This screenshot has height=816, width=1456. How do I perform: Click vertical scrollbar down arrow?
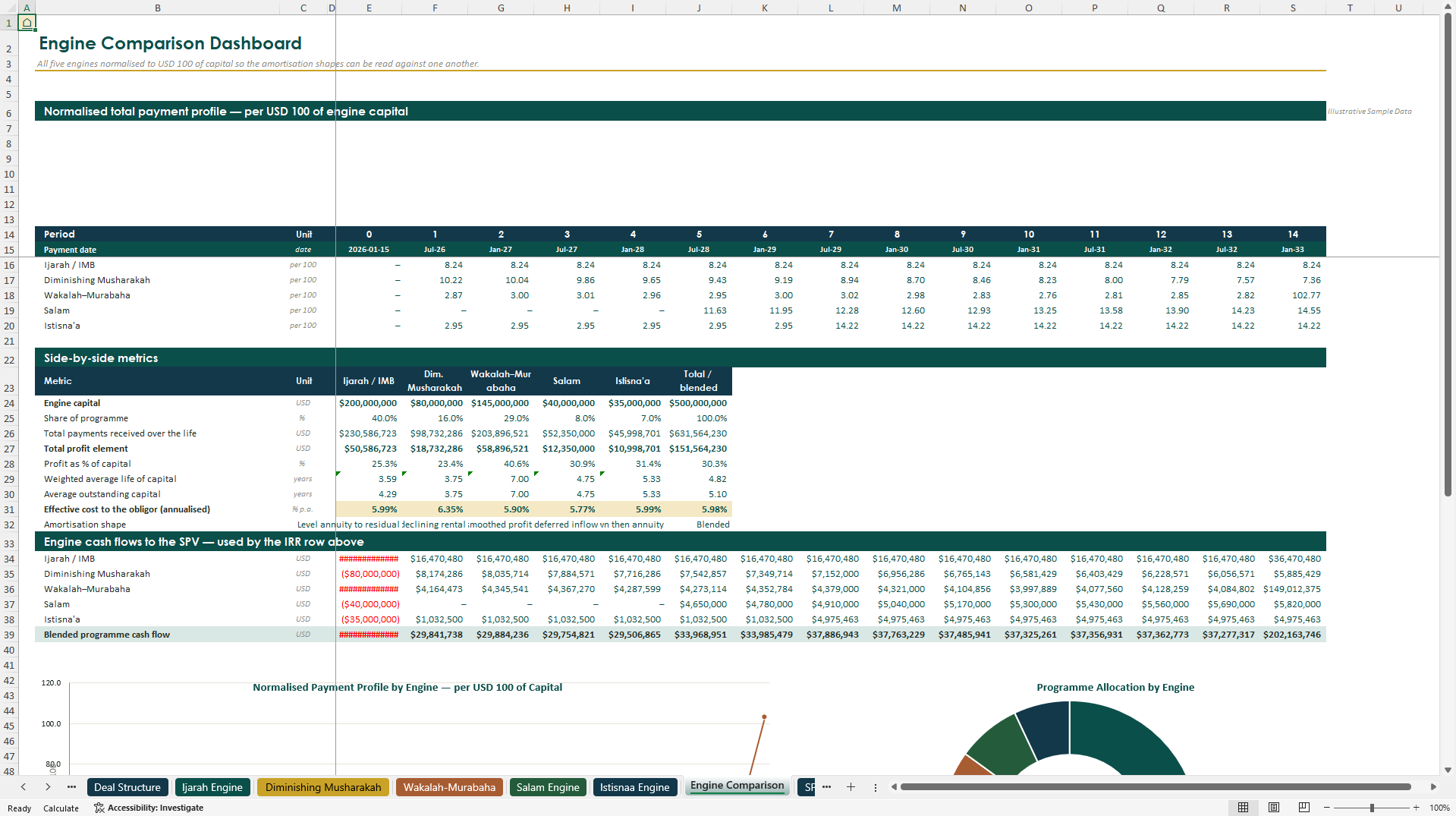(x=1448, y=770)
